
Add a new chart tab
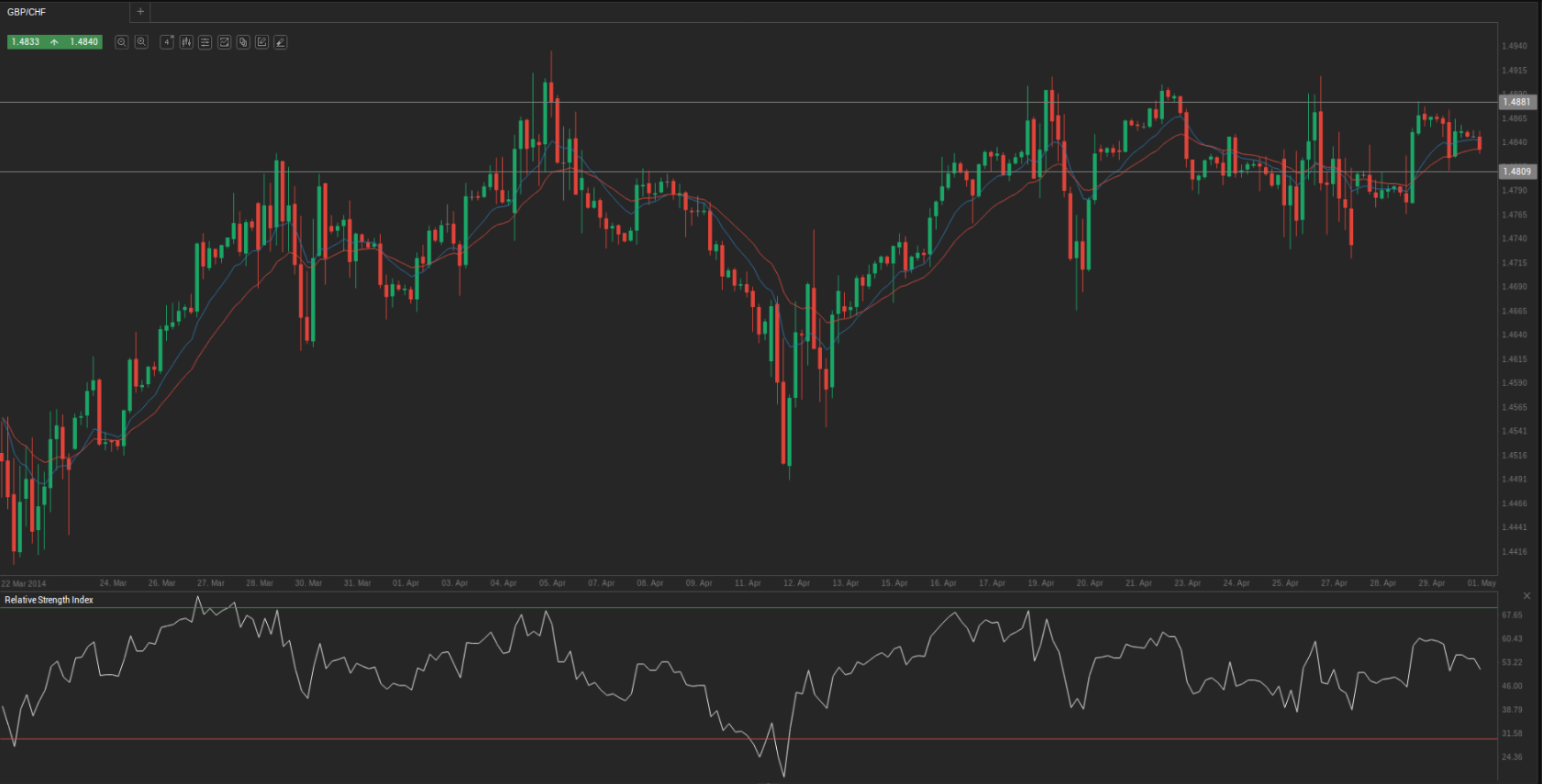[140, 12]
